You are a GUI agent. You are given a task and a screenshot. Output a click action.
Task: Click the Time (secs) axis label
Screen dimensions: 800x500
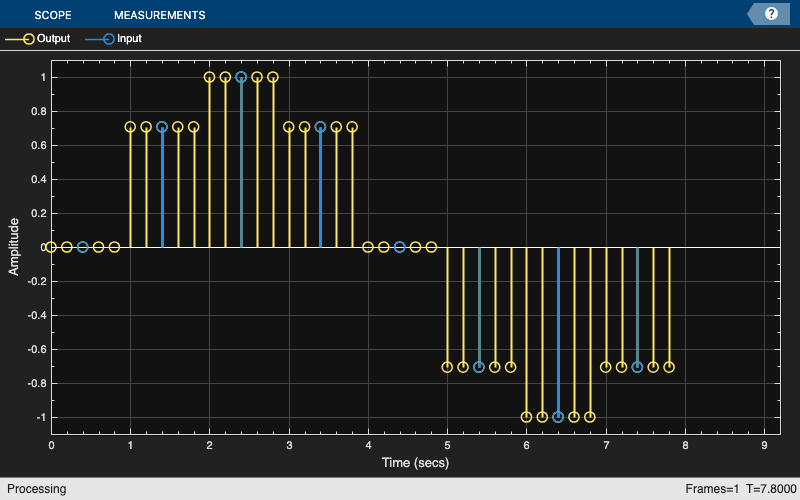tap(415, 463)
